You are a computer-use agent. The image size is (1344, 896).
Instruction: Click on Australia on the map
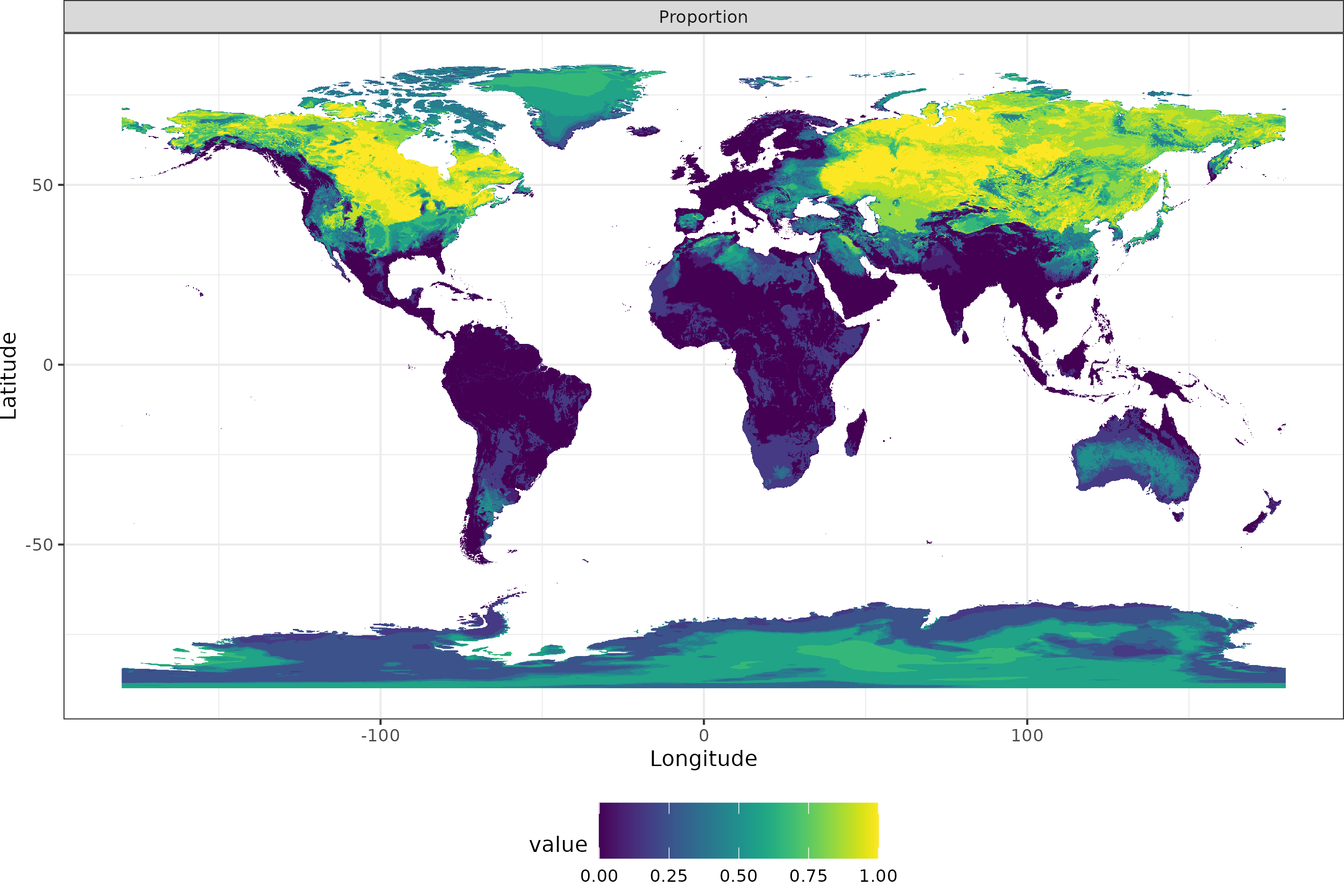(x=1137, y=457)
